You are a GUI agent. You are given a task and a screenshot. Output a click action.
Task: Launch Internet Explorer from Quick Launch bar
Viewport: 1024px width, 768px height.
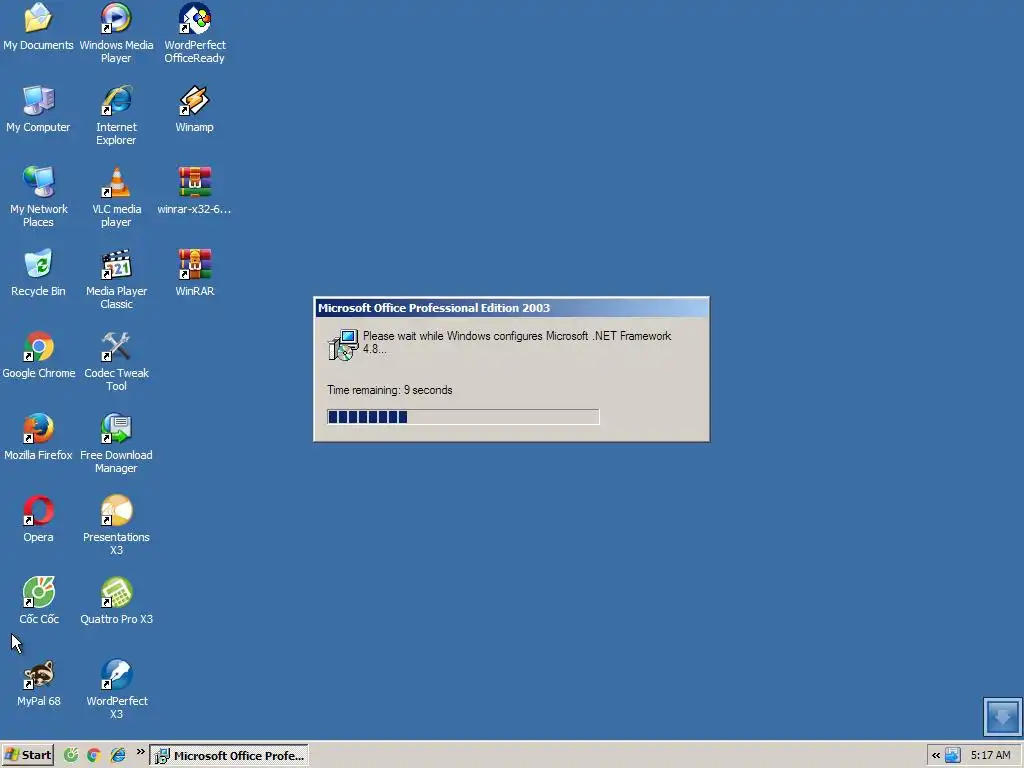pos(118,755)
